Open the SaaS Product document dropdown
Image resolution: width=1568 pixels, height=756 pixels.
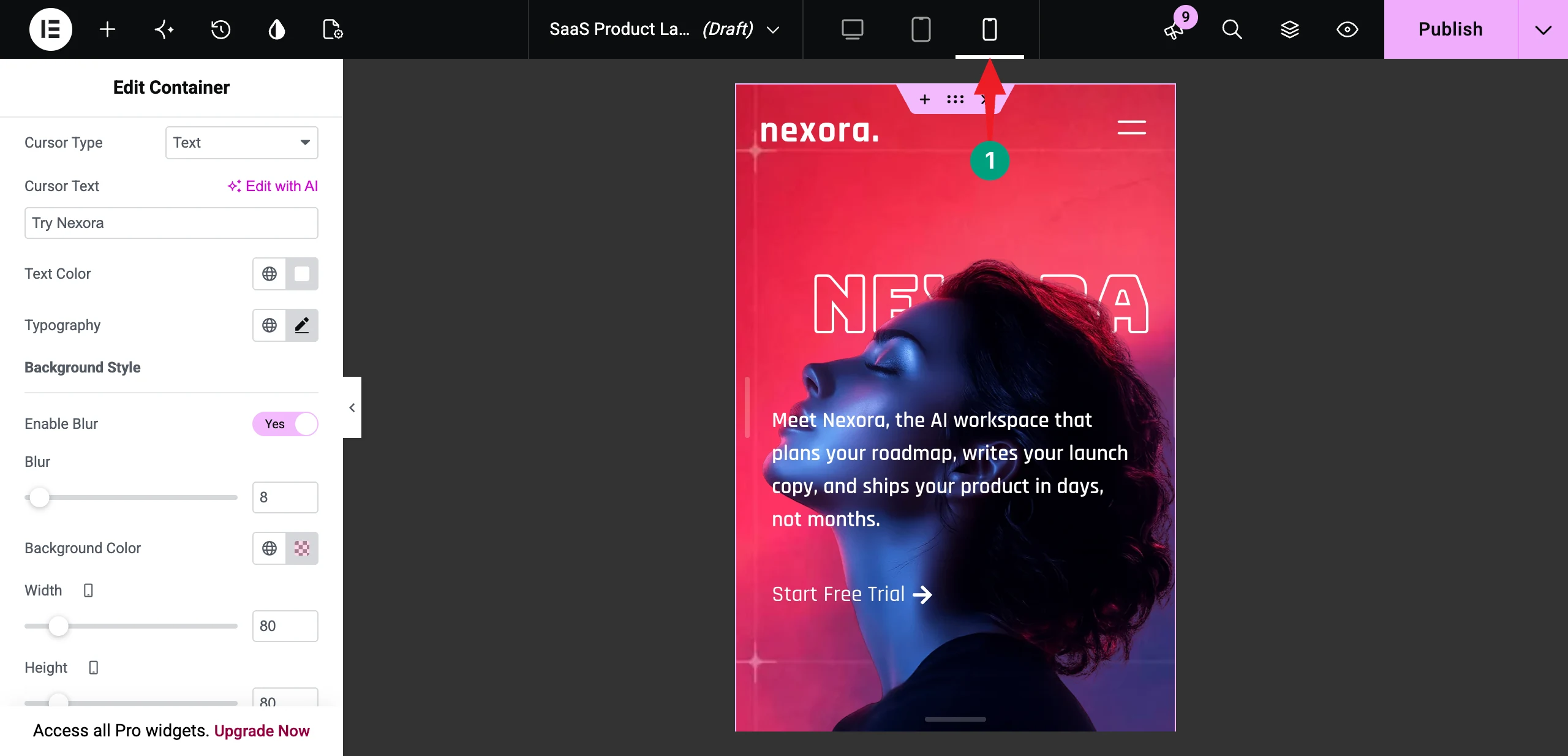[665, 29]
